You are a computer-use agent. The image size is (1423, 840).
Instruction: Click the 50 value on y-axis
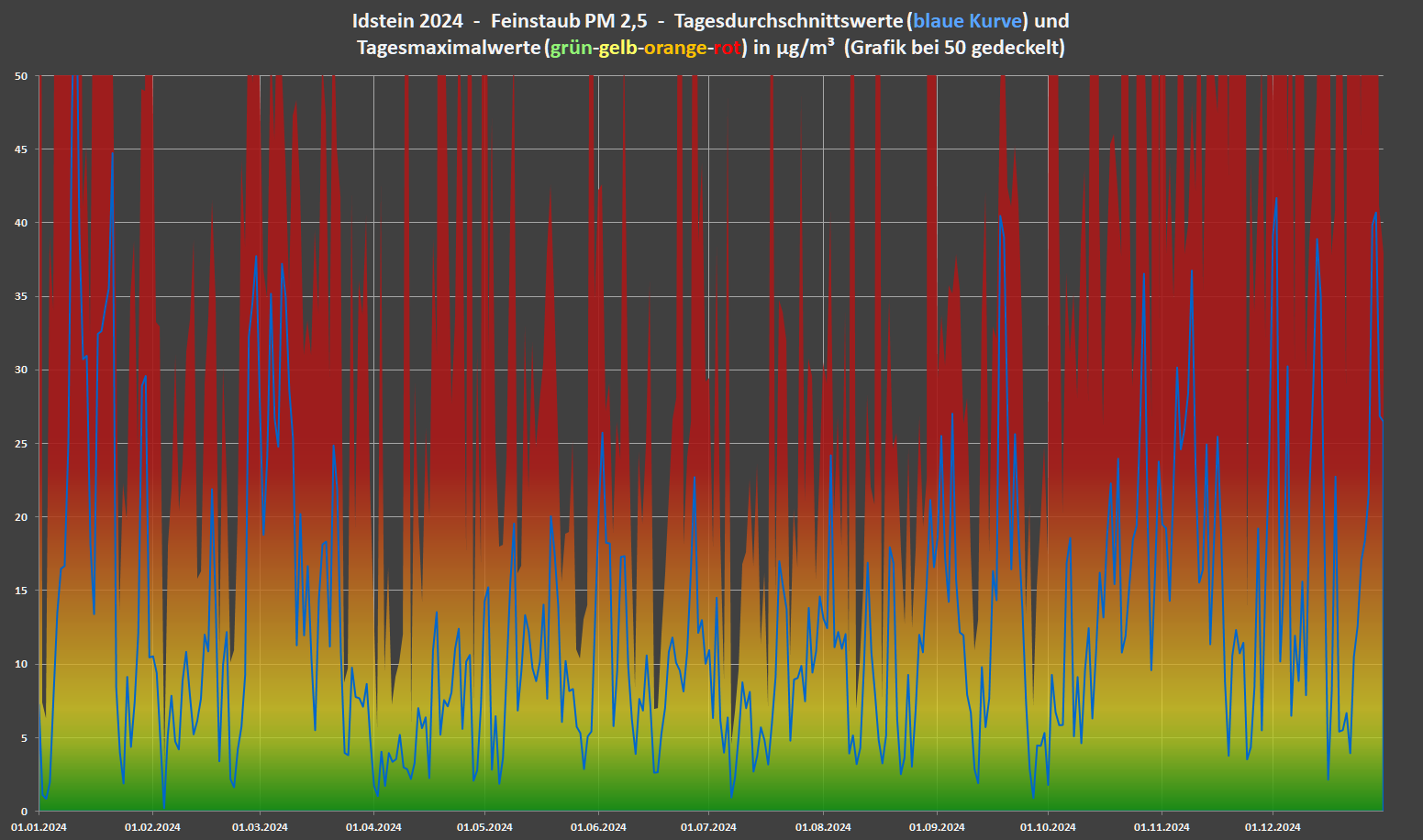21,76
